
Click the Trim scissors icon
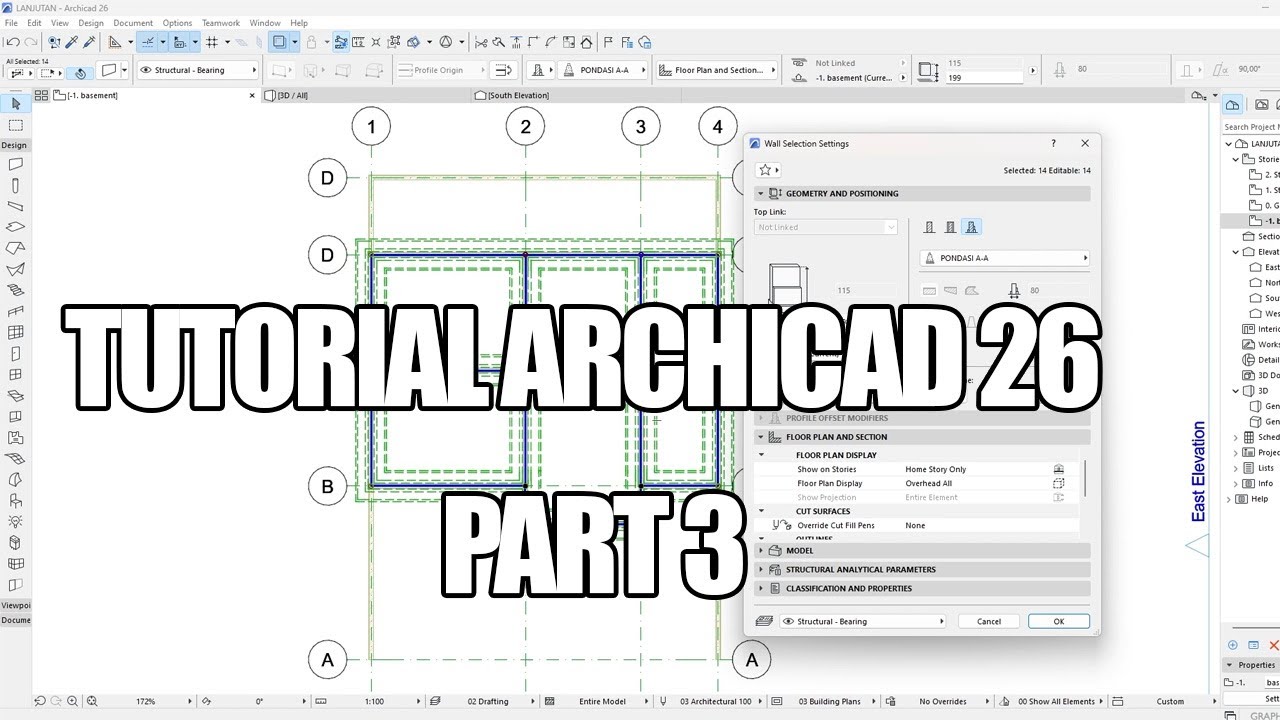481,42
